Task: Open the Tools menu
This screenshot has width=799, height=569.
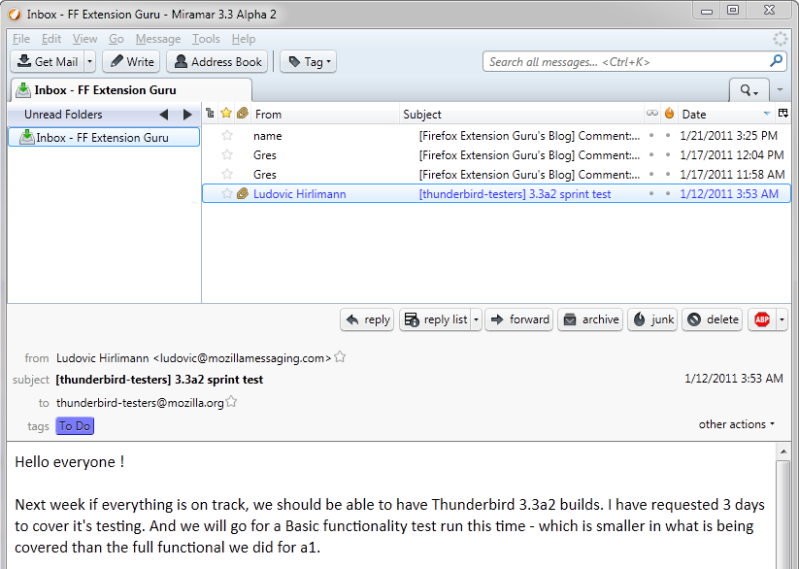Action: [206, 39]
